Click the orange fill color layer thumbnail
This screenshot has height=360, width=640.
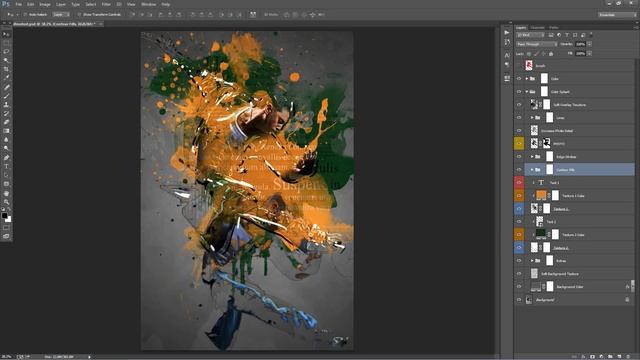tap(541, 196)
